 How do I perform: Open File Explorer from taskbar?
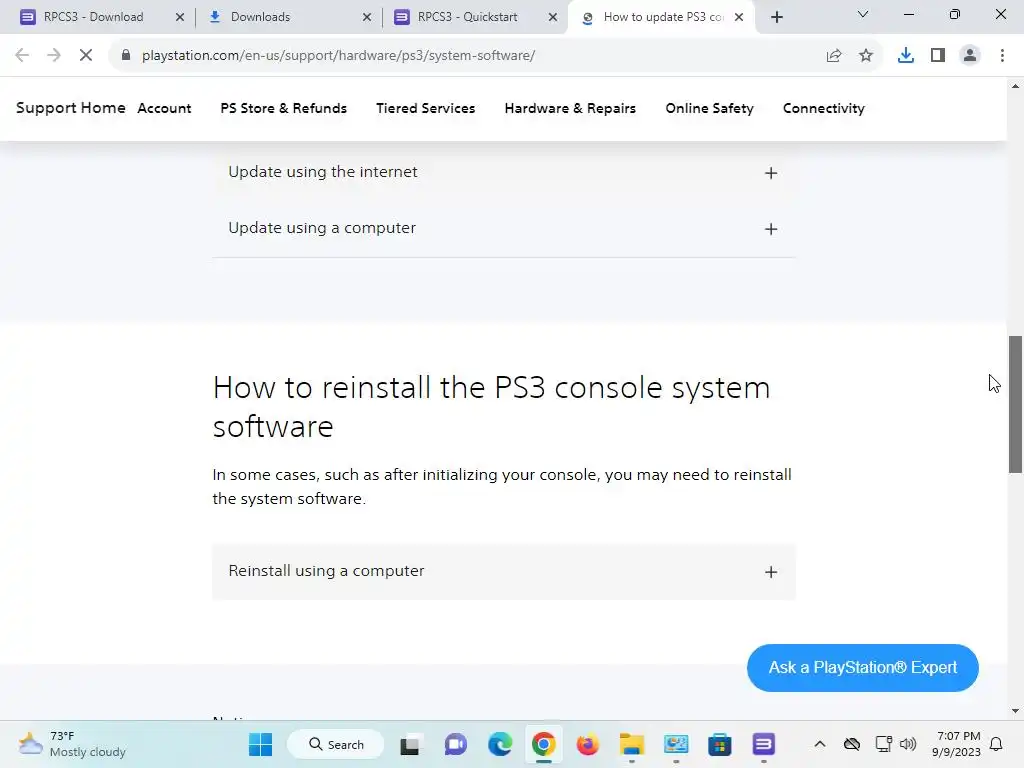632,744
